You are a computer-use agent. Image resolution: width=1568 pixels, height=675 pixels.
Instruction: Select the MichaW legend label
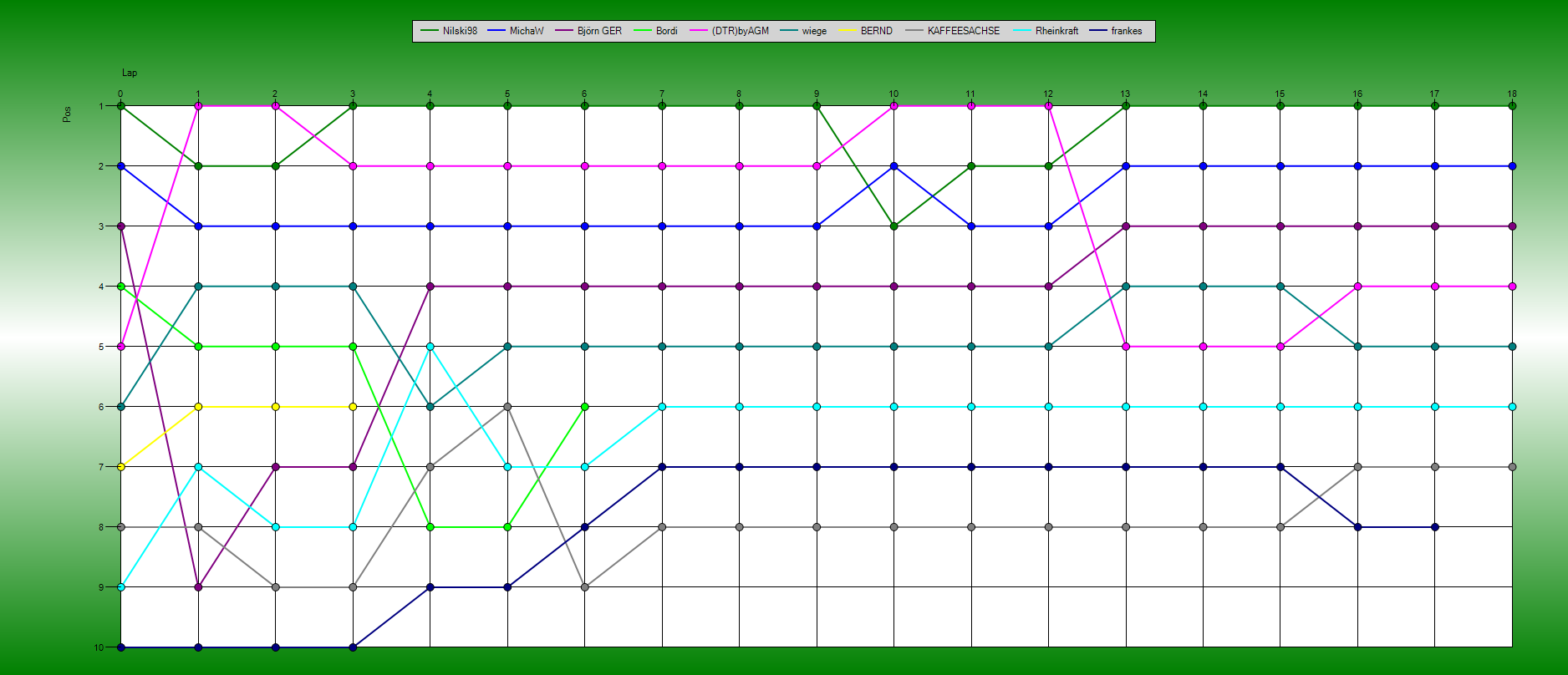526,31
